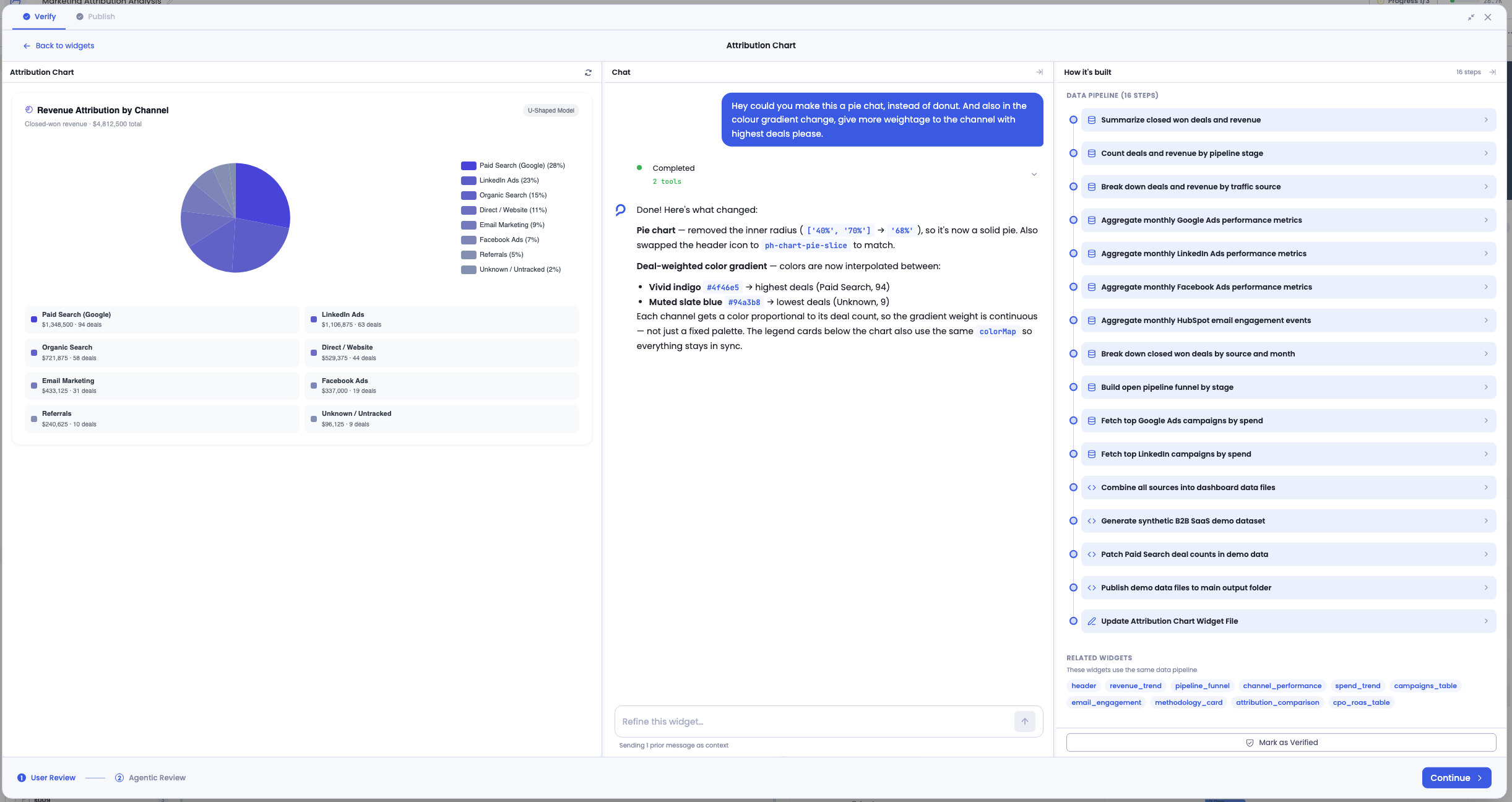Expand the Completed 2 tools section chevron

[1034, 175]
